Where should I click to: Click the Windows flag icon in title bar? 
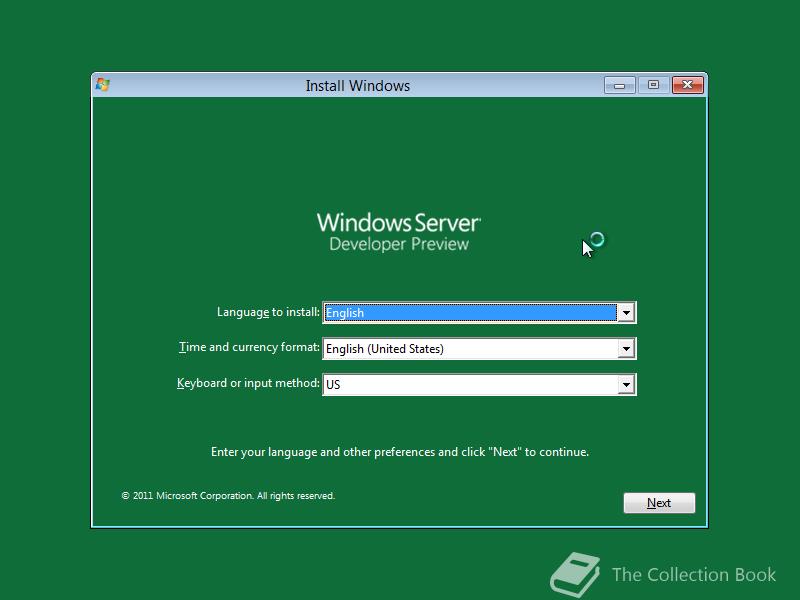(x=103, y=85)
